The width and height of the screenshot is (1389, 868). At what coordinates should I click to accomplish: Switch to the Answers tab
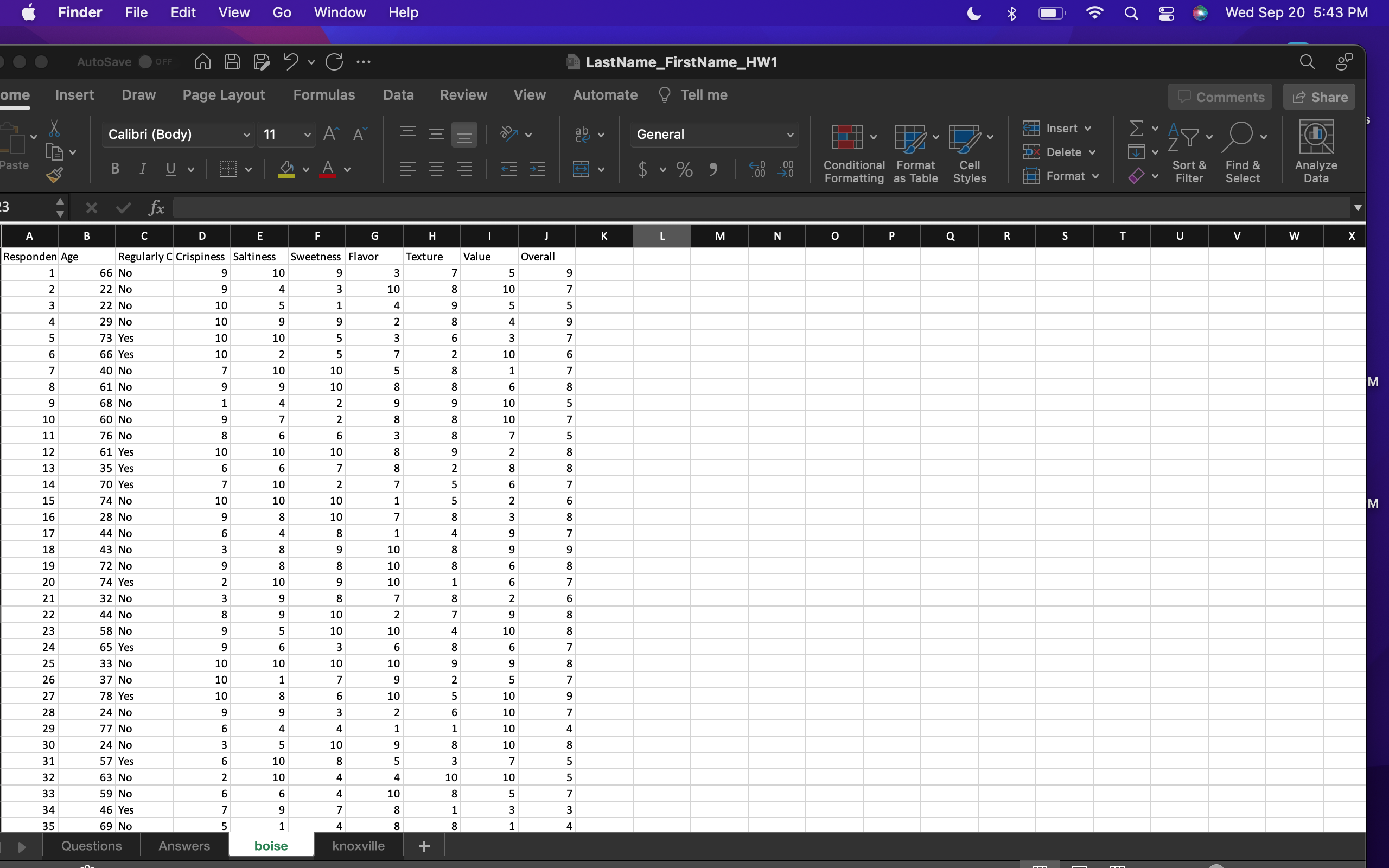[184, 845]
